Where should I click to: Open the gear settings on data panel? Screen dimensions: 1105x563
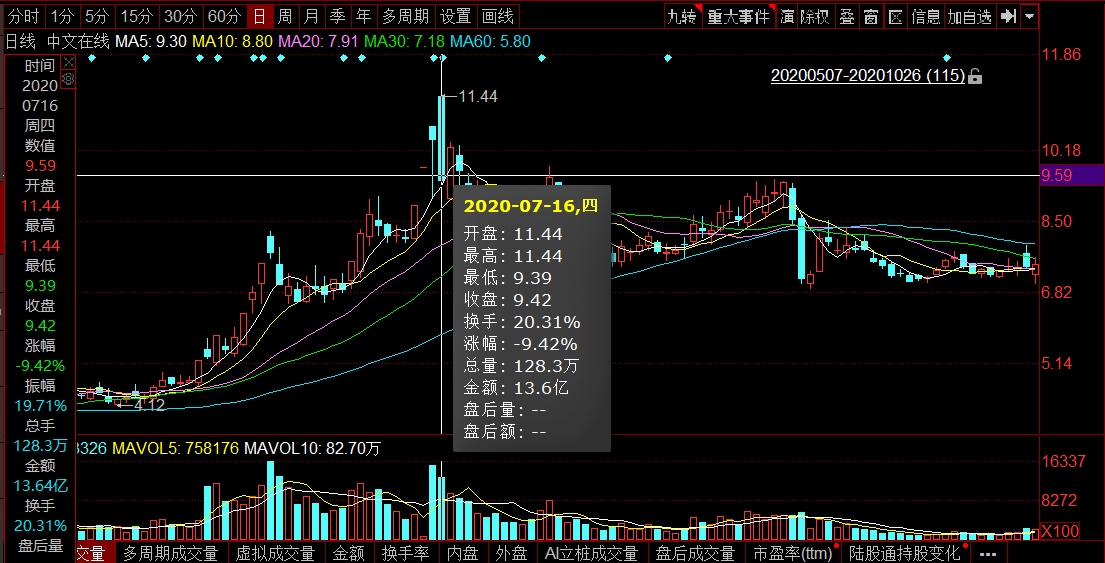[68, 79]
